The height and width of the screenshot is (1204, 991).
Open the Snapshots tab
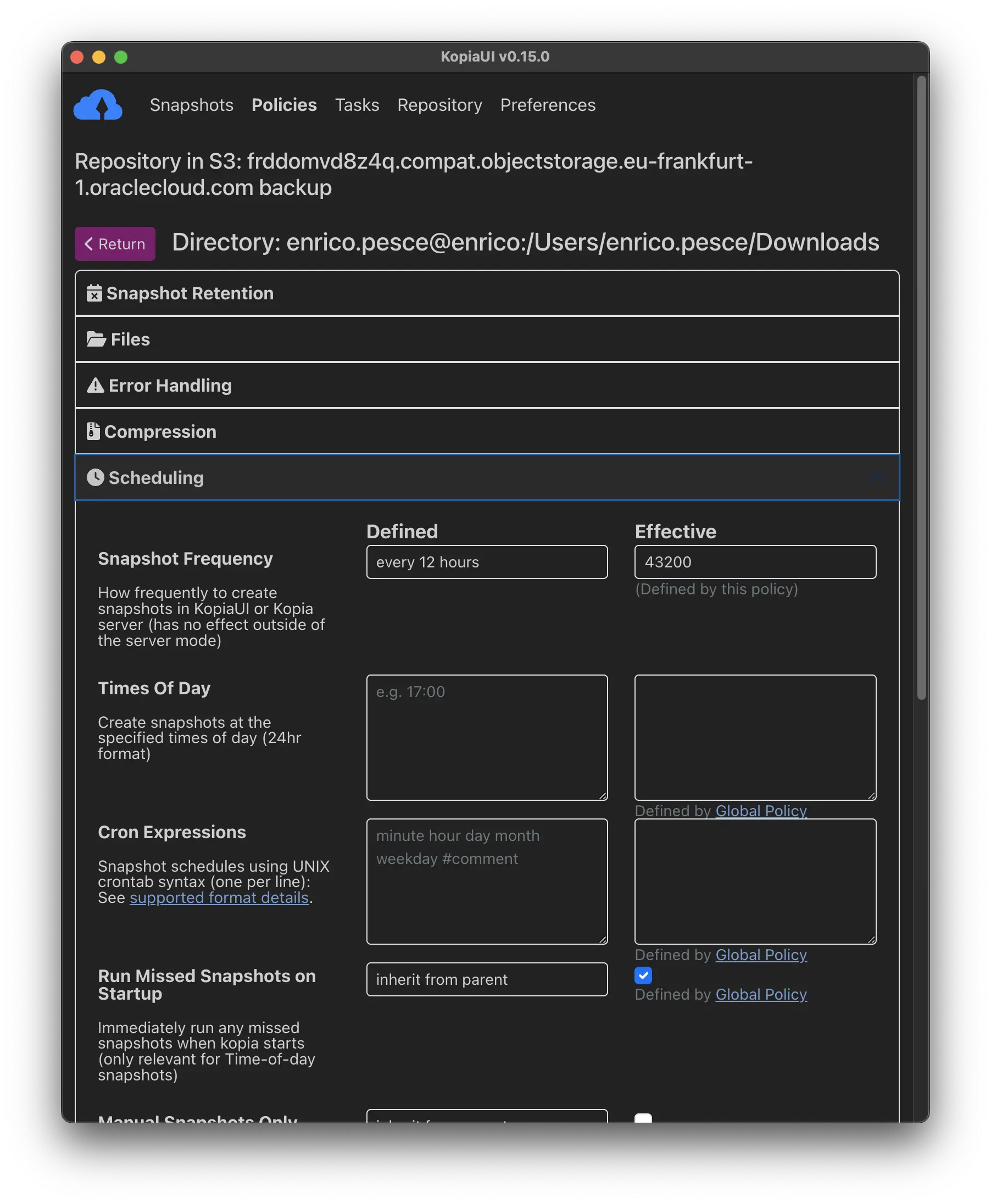(191, 105)
